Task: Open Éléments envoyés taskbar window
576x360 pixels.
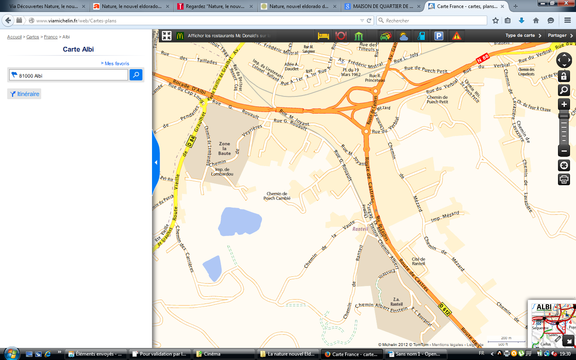Action: (96, 354)
